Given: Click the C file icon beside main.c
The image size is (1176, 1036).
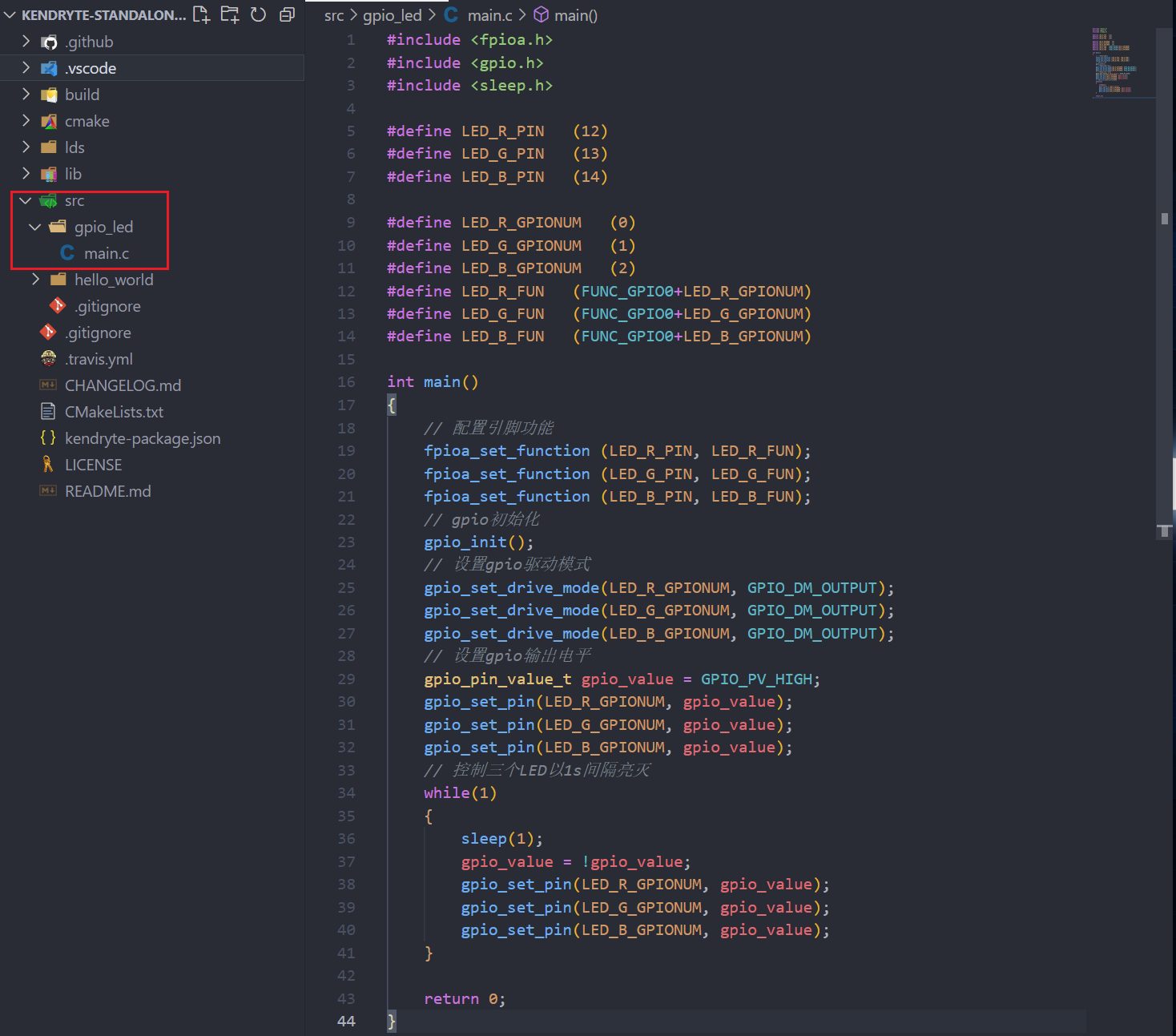Looking at the screenshot, I should coord(68,253).
